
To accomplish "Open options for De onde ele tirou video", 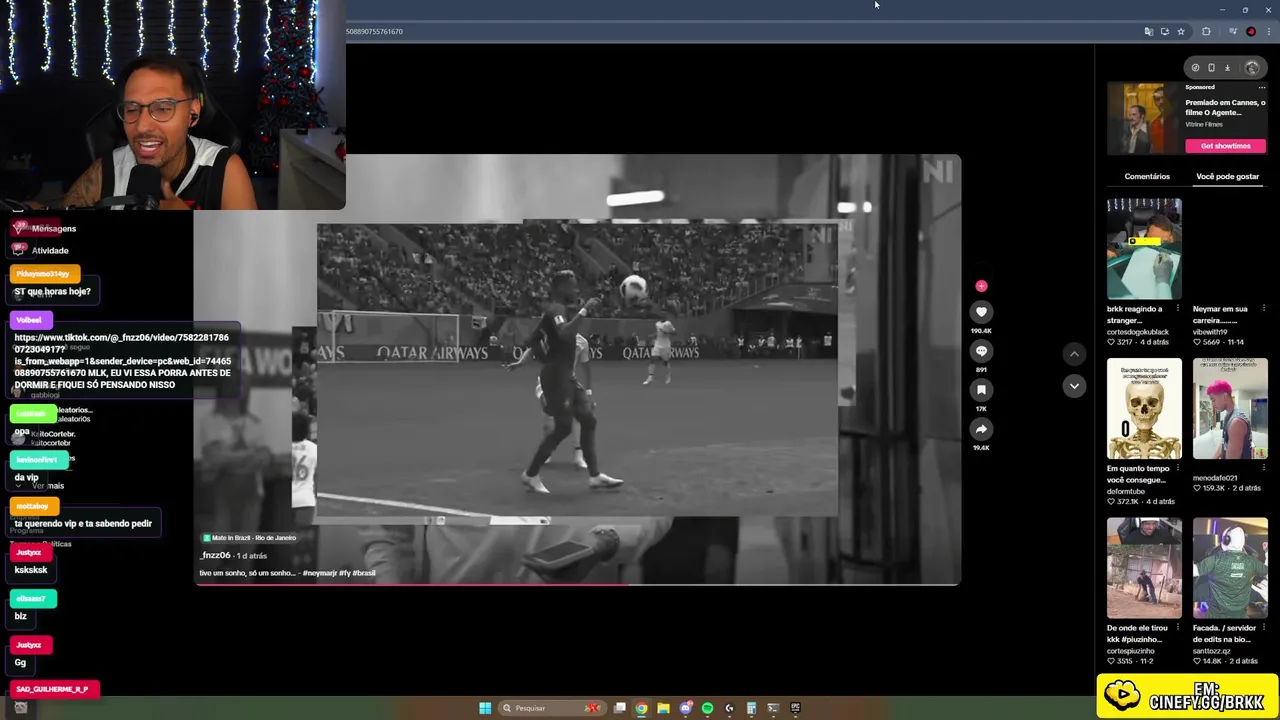I will (1177, 628).
